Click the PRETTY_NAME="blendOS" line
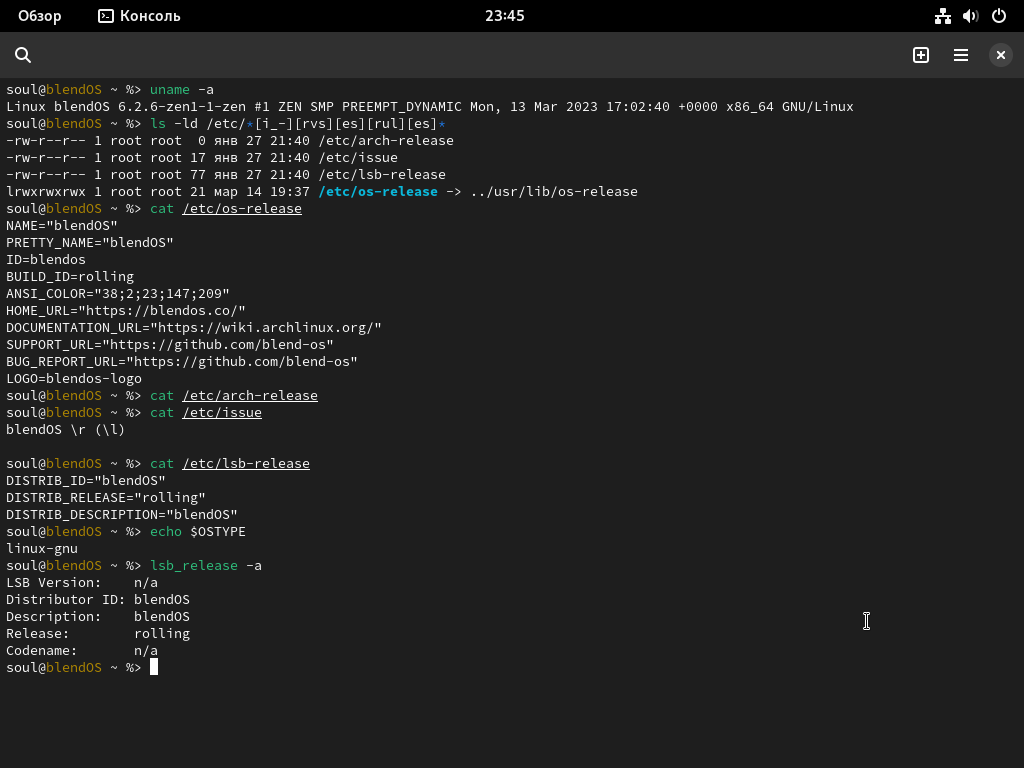 pos(90,242)
